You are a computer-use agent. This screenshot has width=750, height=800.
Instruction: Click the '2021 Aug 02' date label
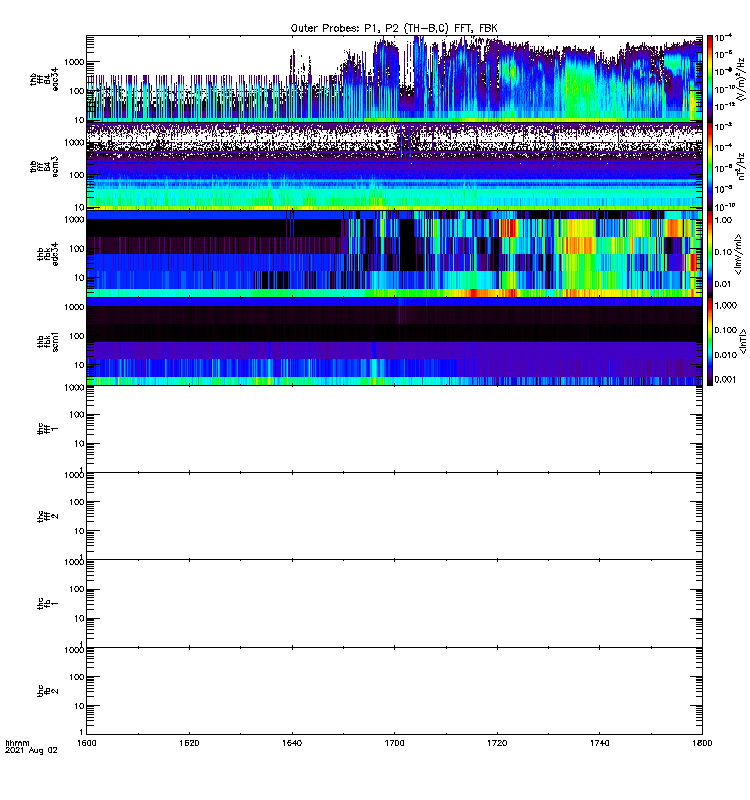coord(31,751)
